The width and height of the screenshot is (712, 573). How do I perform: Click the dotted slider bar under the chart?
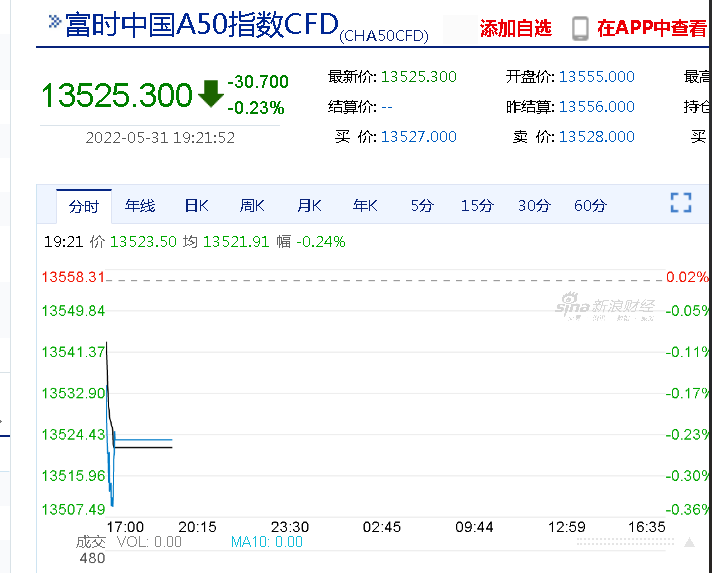625,542
